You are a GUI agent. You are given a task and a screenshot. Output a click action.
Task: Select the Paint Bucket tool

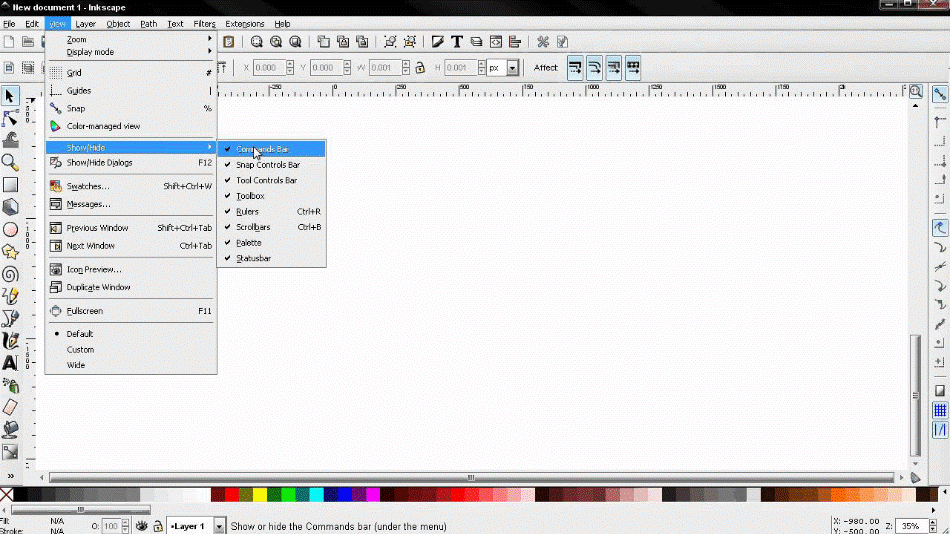click(10, 430)
